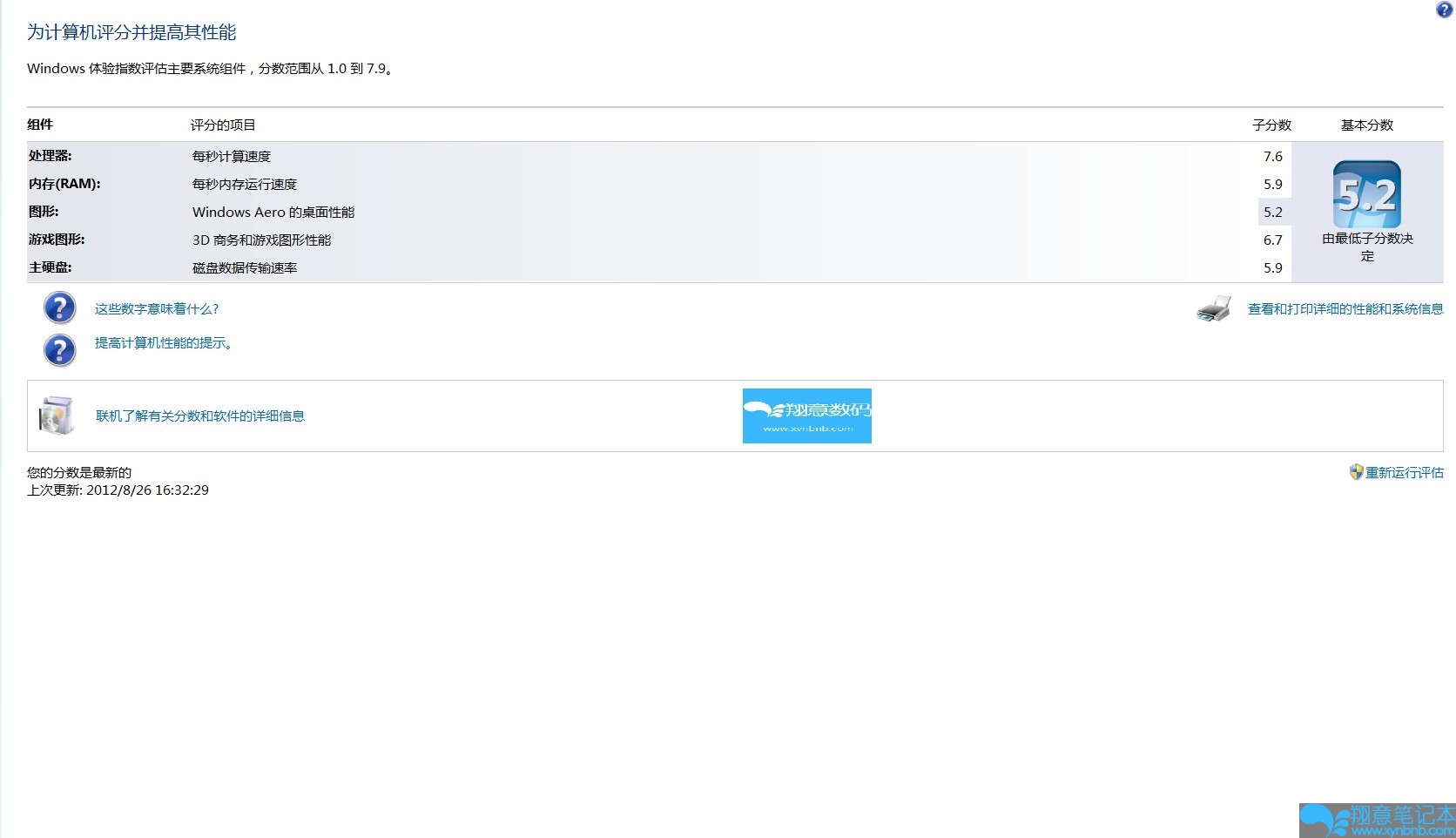Click the 评分的项目 column header
The height and width of the screenshot is (838, 1456).
[x=223, y=125]
